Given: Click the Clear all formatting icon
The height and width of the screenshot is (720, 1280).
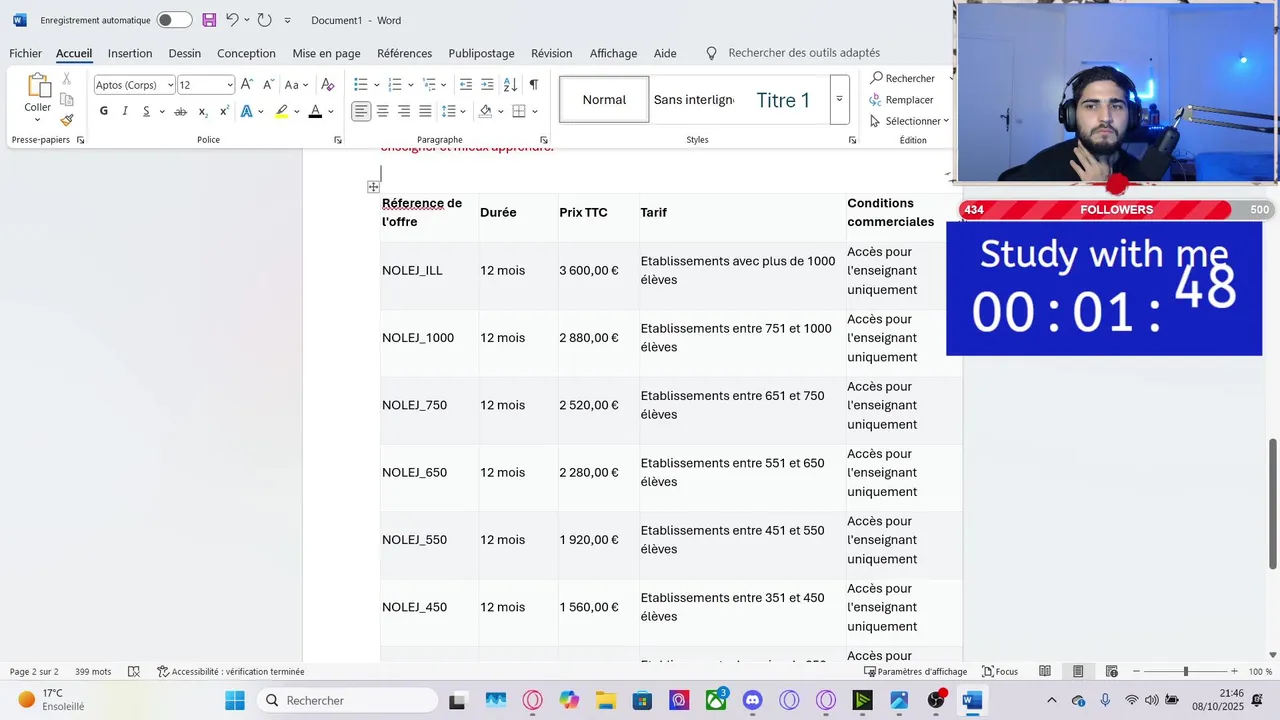Looking at the screenshot, I should click(327, 85).
